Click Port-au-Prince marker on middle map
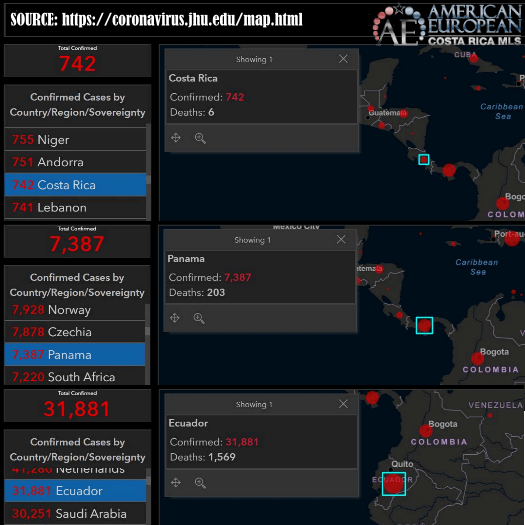 [x=512, y=239]
